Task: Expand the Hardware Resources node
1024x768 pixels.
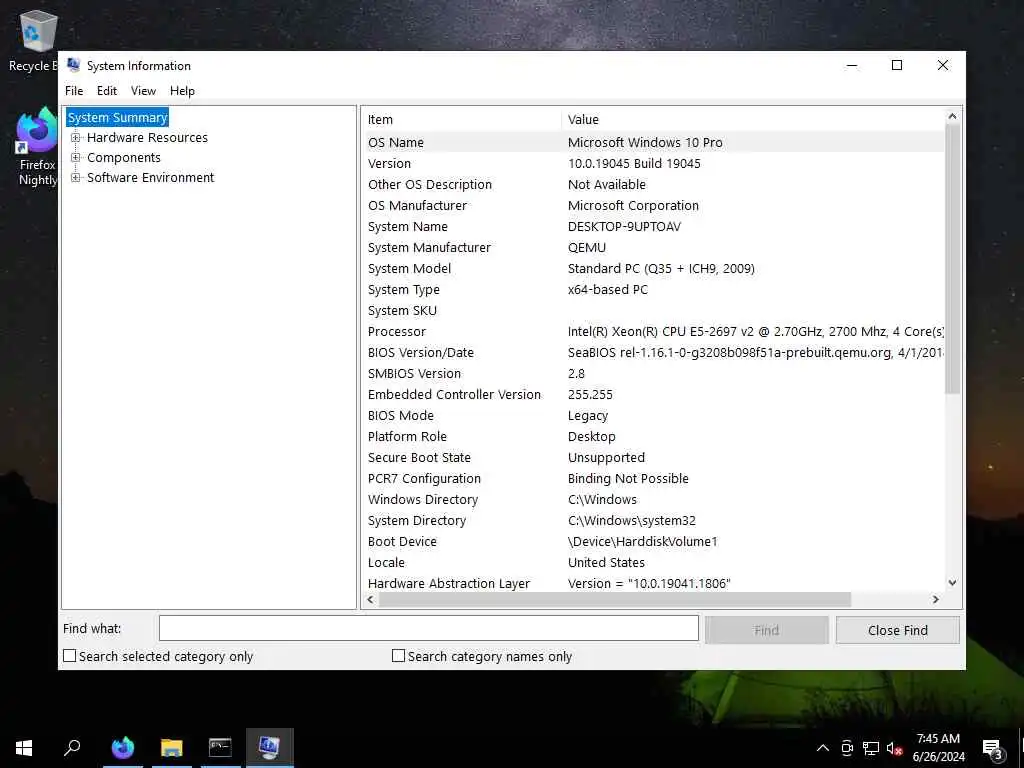Action: click(76, 138)
